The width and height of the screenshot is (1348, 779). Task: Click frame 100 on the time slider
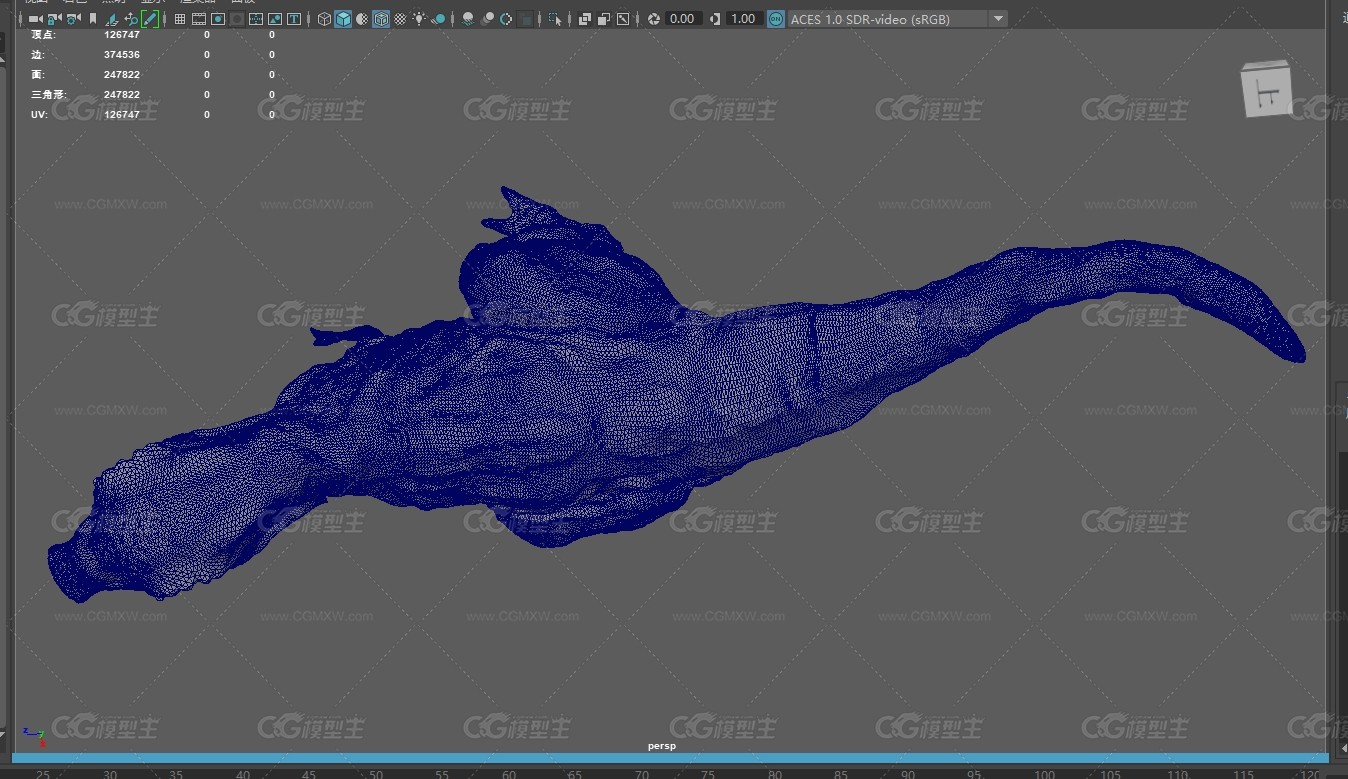[1044, 774]
